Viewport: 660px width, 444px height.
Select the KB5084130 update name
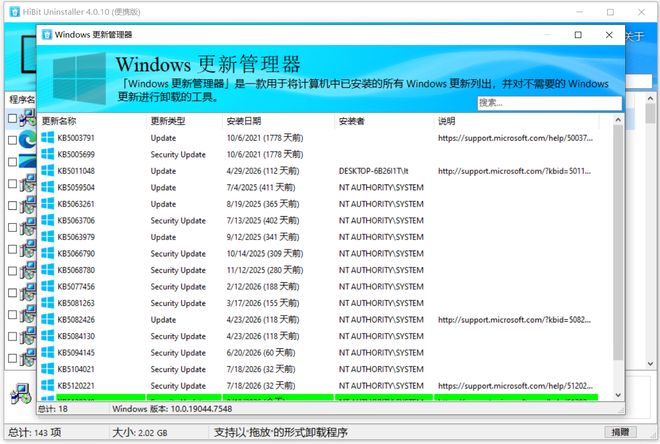pyautogui.click(x=76, y=336)
